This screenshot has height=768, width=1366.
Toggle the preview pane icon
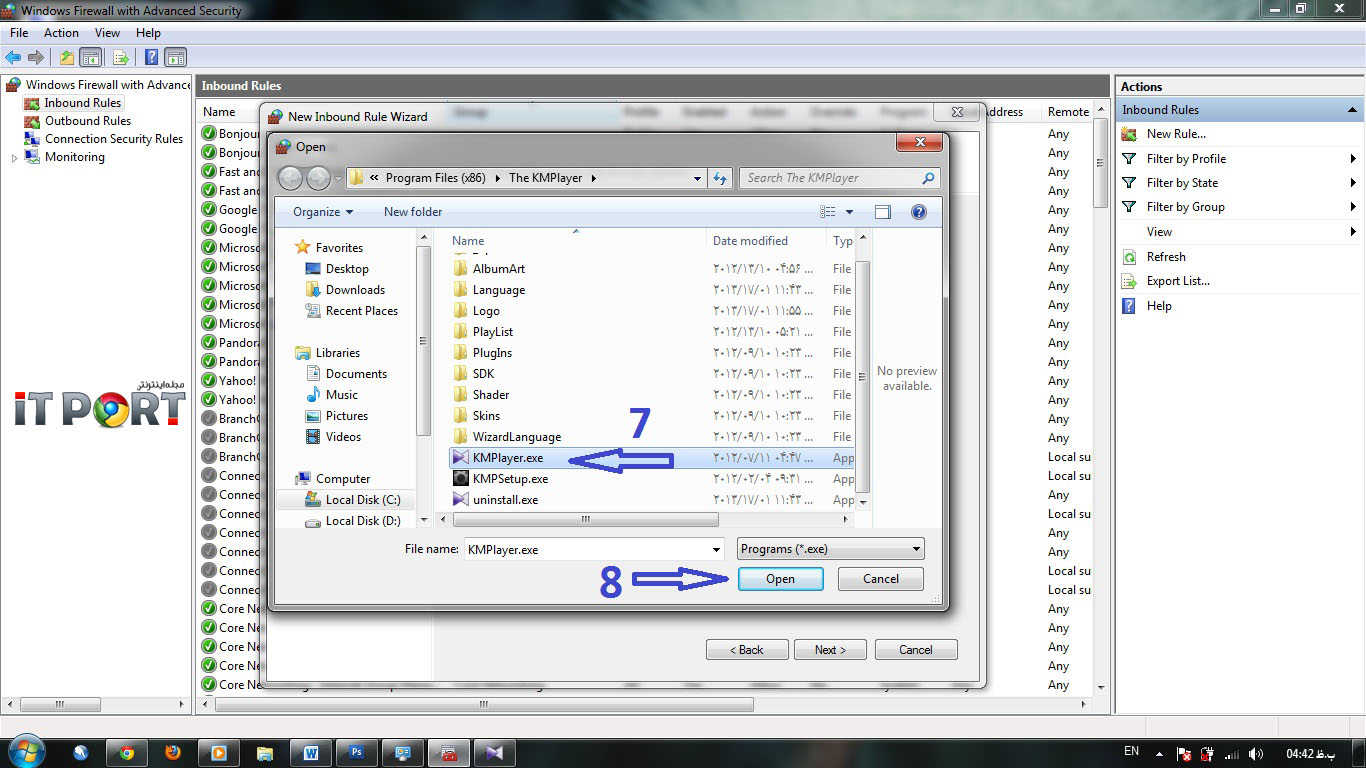pyautogui.click(x=882, y=212)
